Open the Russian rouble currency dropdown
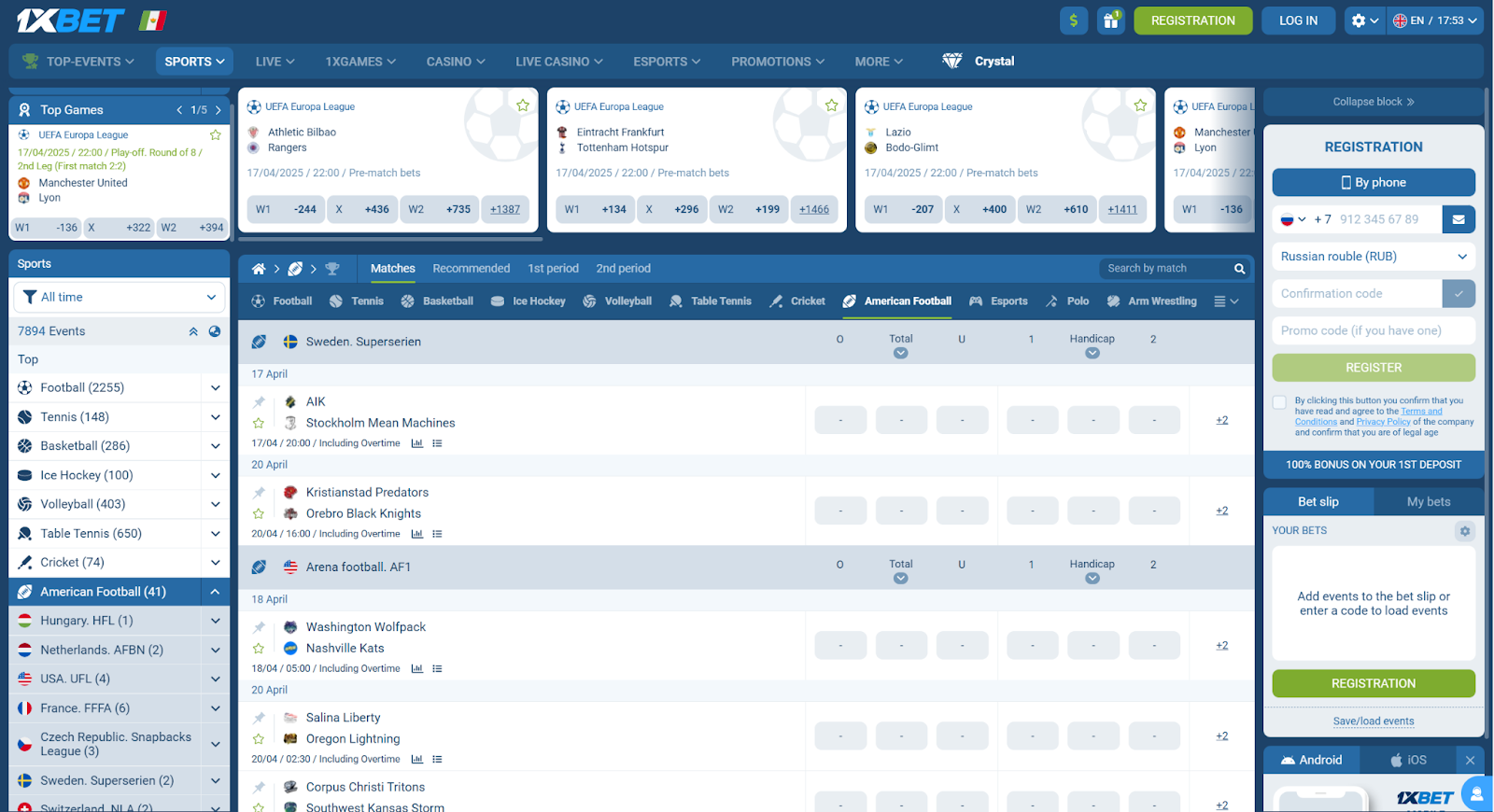1494x812 pixels. (x=1374, y=257)
